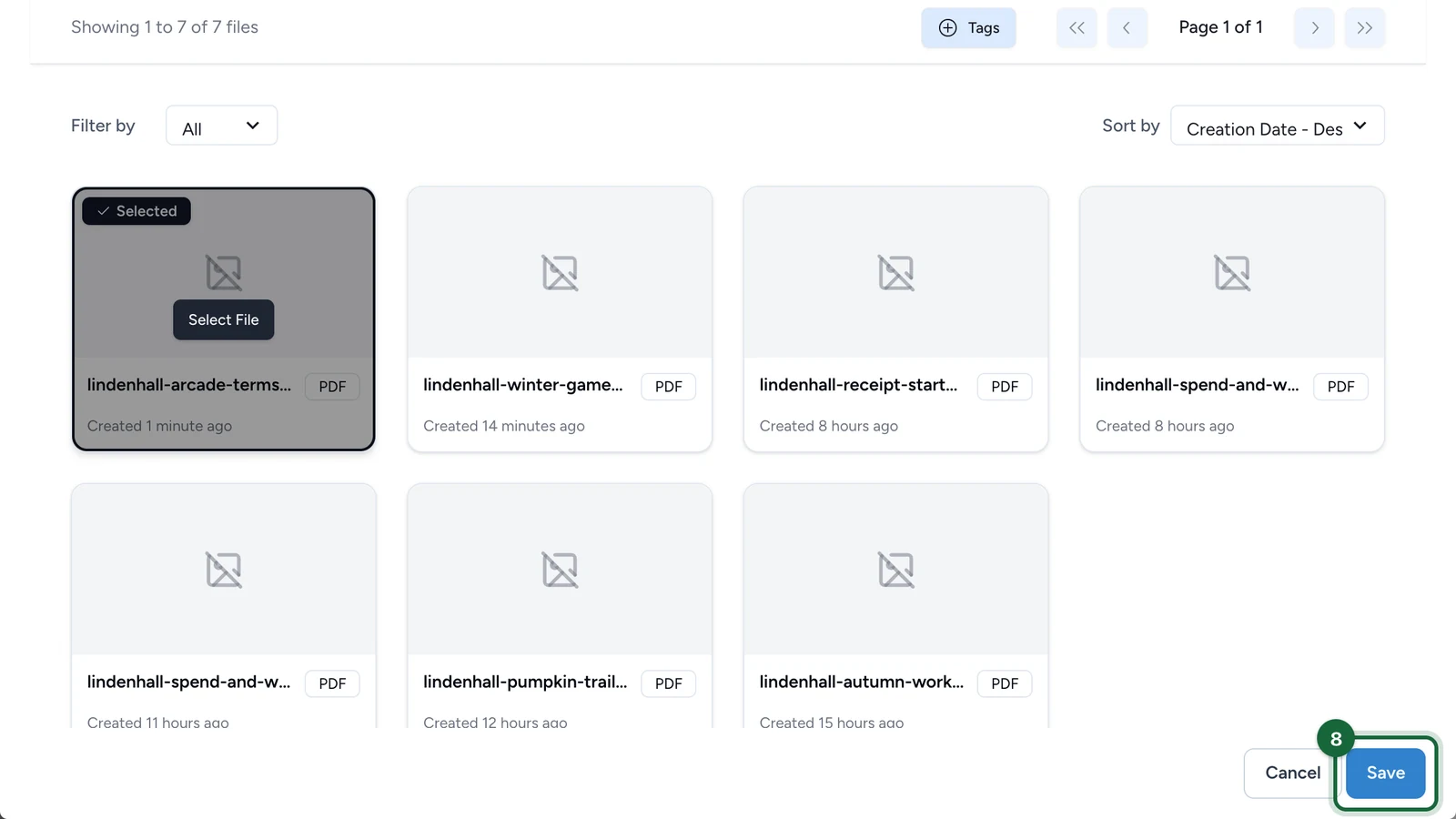The image size is (1456, 819).
Task: Click the Save button
Action: 1385,773
